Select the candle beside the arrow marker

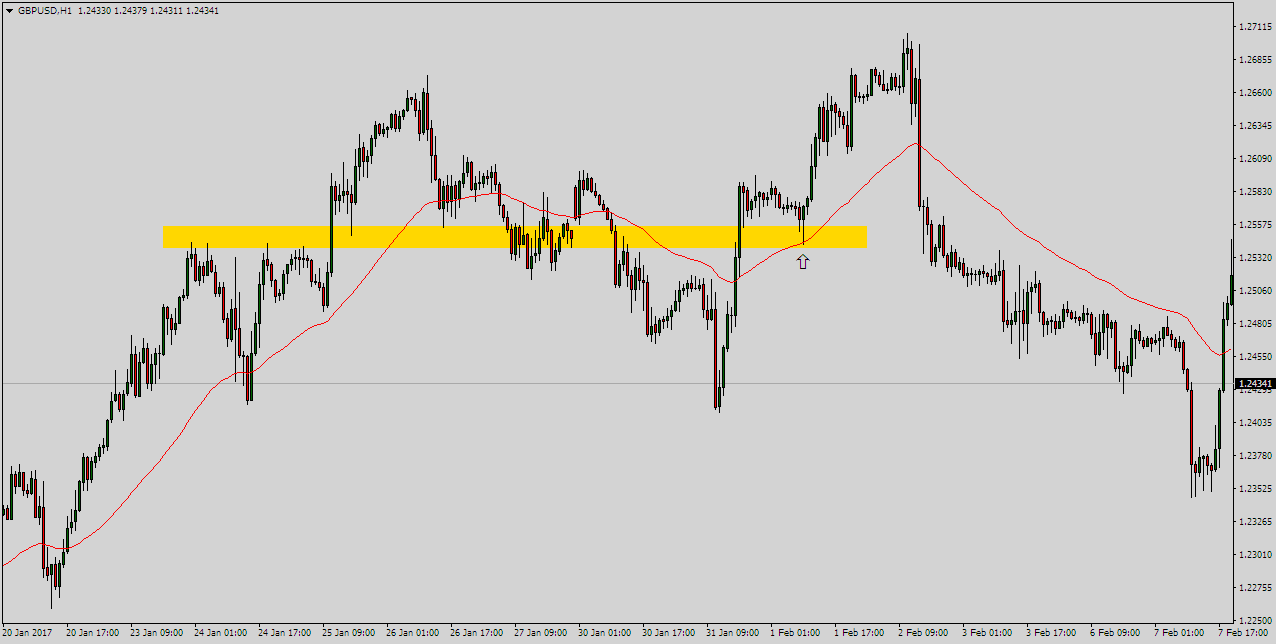click(x=803, y=230)
